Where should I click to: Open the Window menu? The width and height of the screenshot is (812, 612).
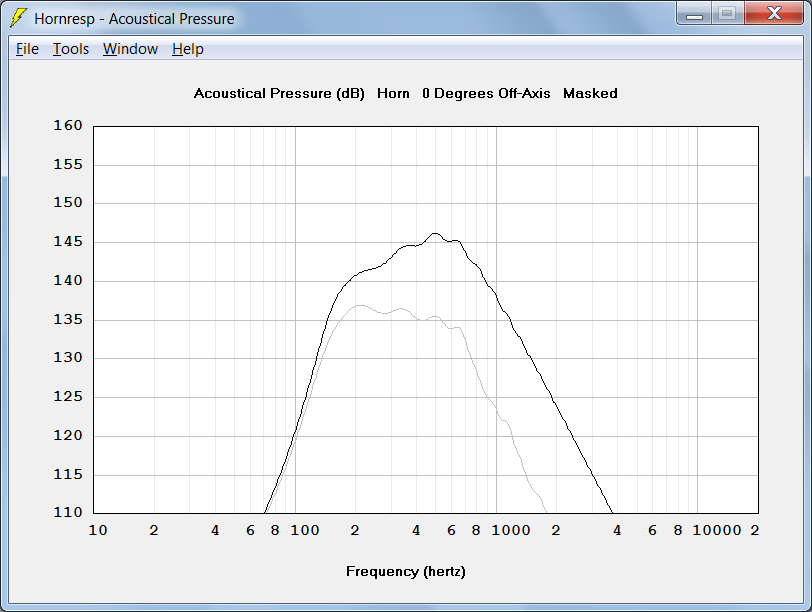click(130, 49)
